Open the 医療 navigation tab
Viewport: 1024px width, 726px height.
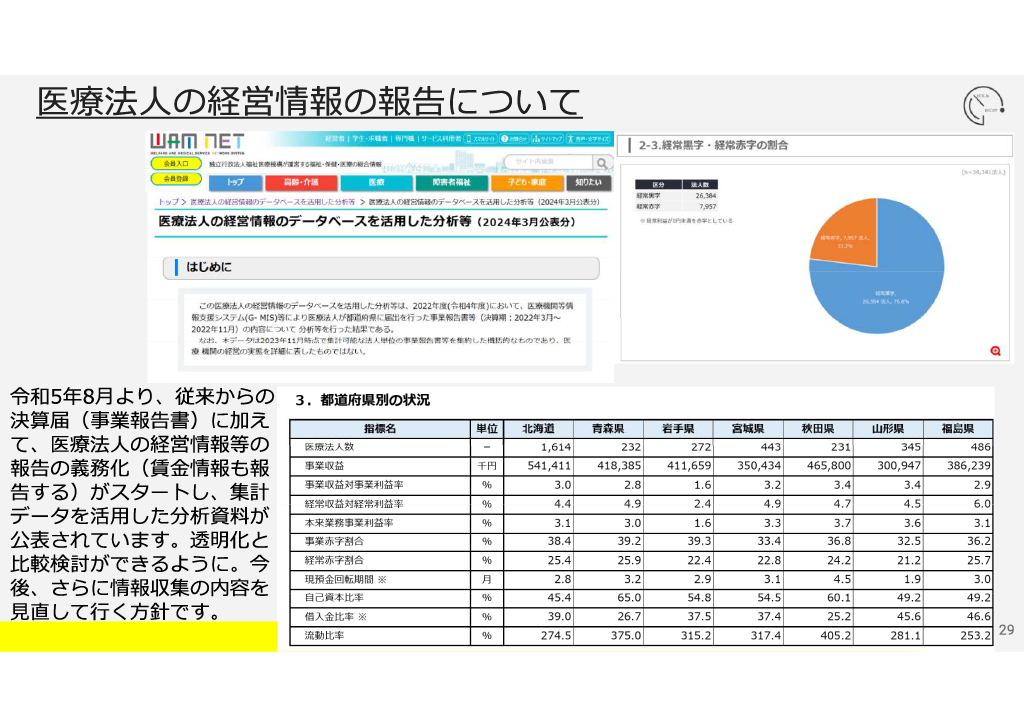[376, 183]
